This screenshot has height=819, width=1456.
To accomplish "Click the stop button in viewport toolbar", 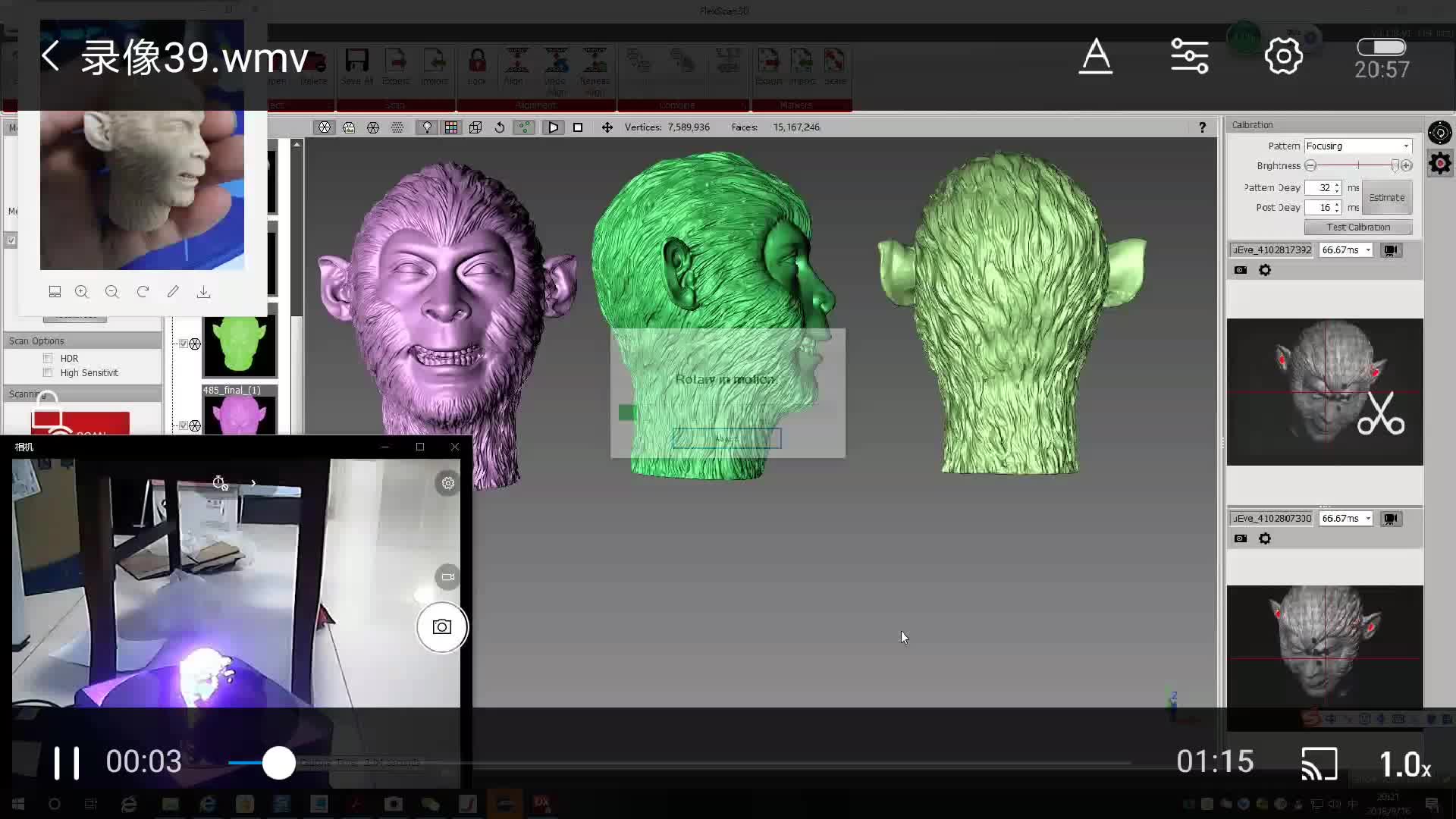I will click(x=578, y=127).
